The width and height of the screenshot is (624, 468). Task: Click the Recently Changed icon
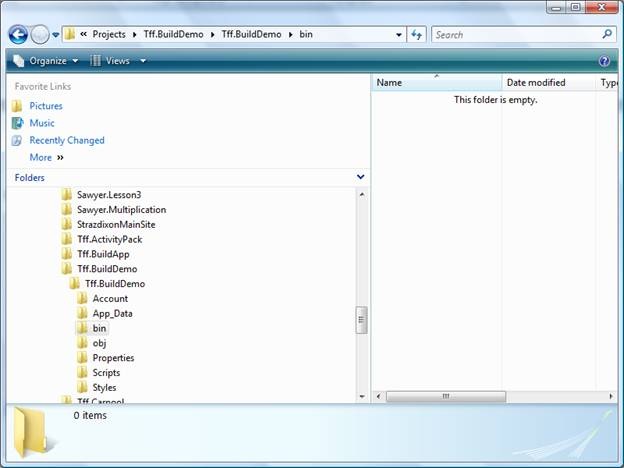pos(17,141)
